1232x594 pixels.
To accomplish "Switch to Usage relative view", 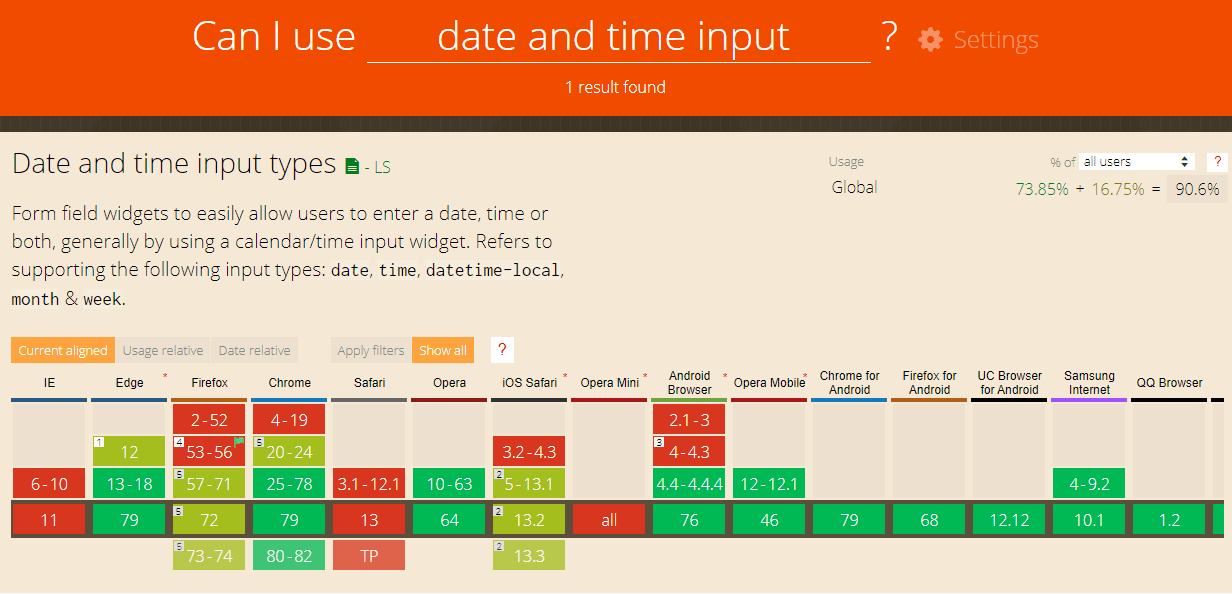I will (163, 350).
